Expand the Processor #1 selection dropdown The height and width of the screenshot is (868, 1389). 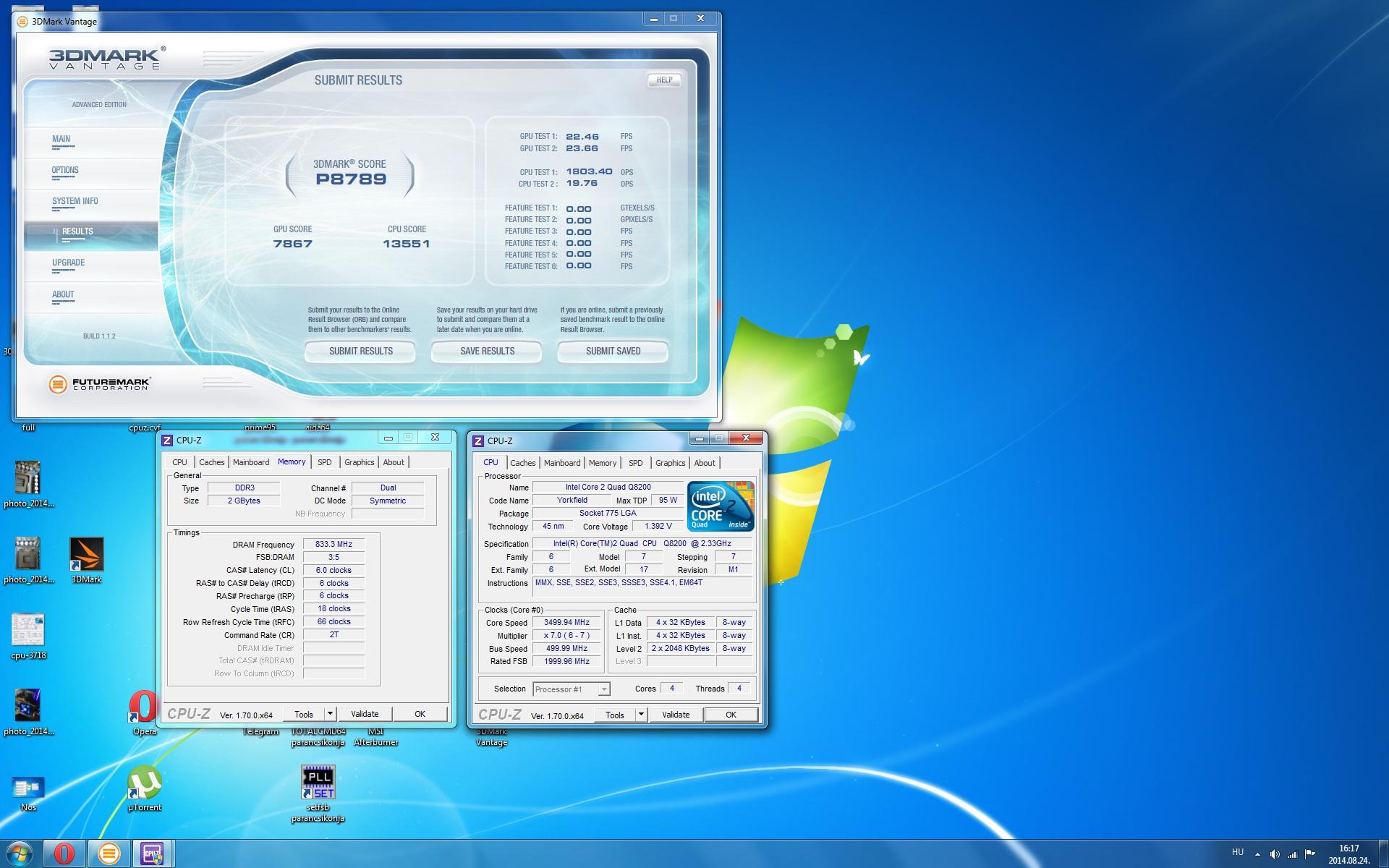[x=604, y=689]
